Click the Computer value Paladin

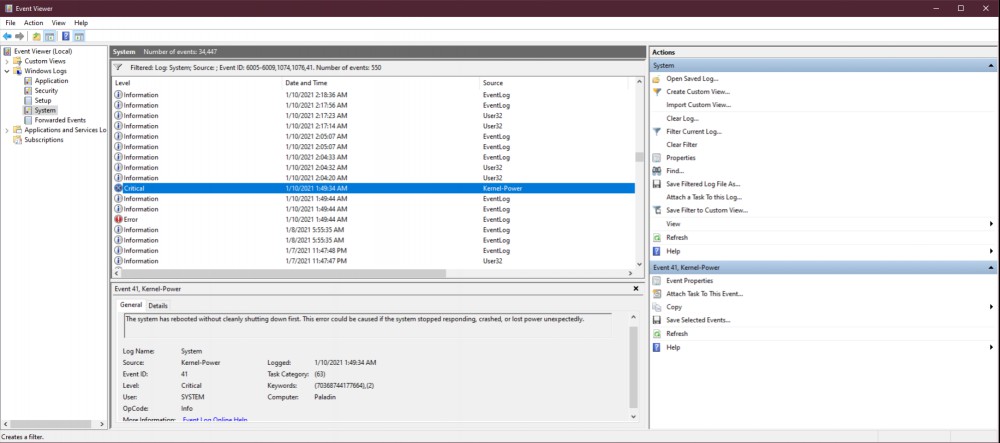(325, 396)
